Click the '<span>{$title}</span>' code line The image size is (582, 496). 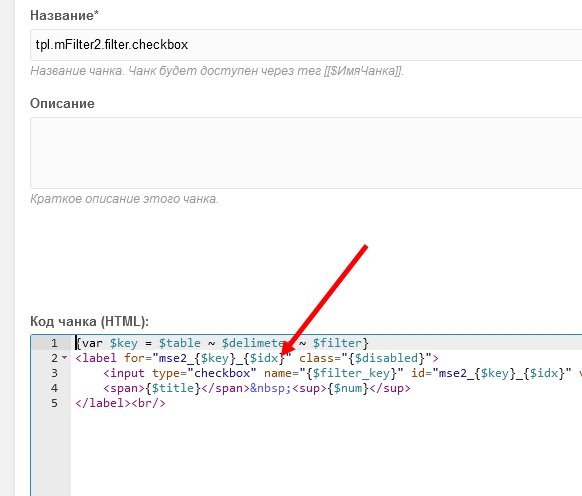click(x=257, y=388)
